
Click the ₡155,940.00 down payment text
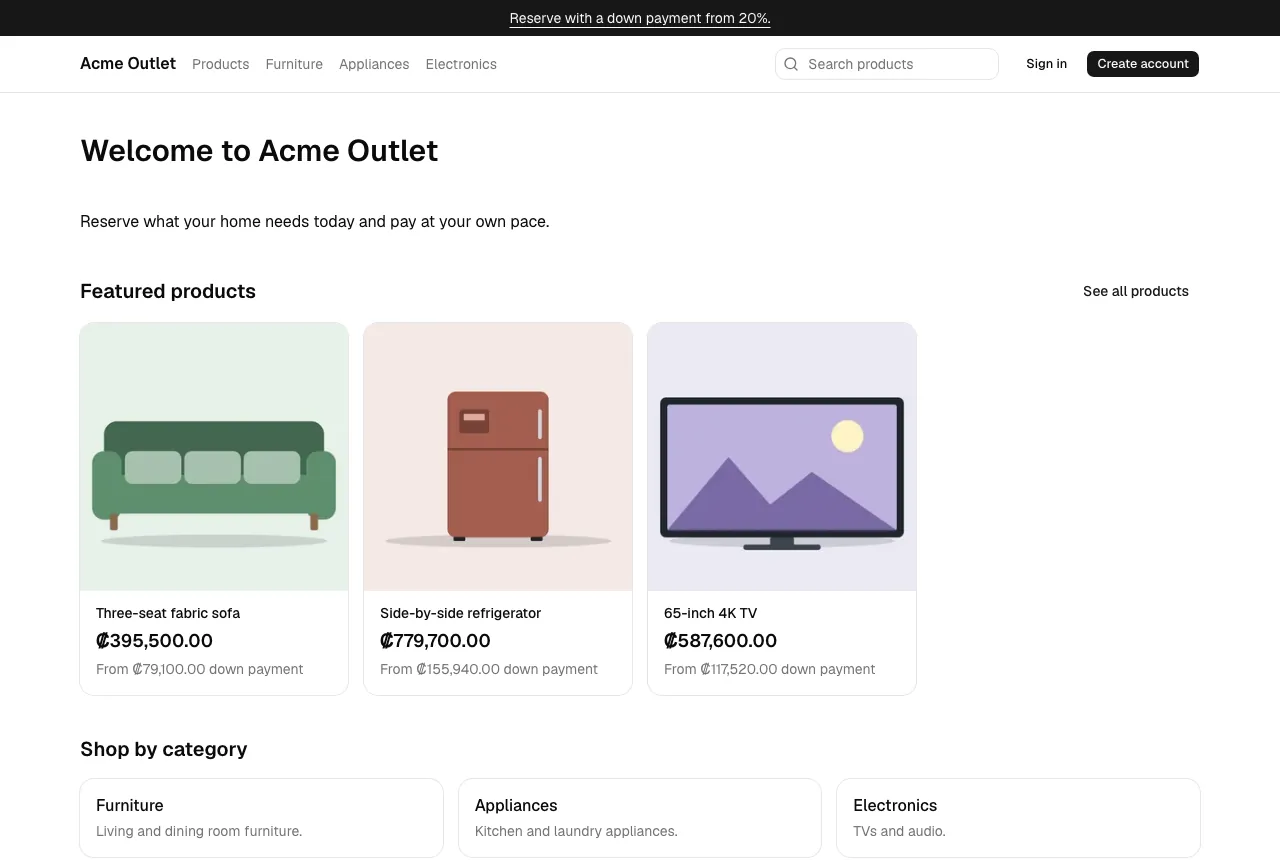pyautogui.click(x=489, y=669)
